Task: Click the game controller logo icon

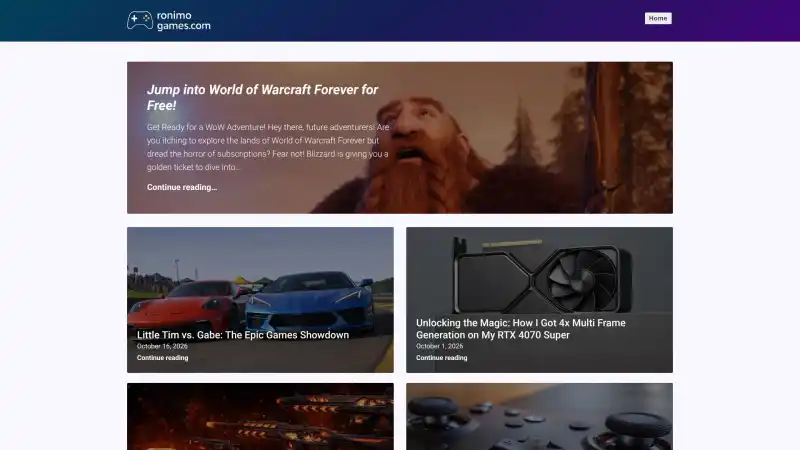Action: (140, 20)
